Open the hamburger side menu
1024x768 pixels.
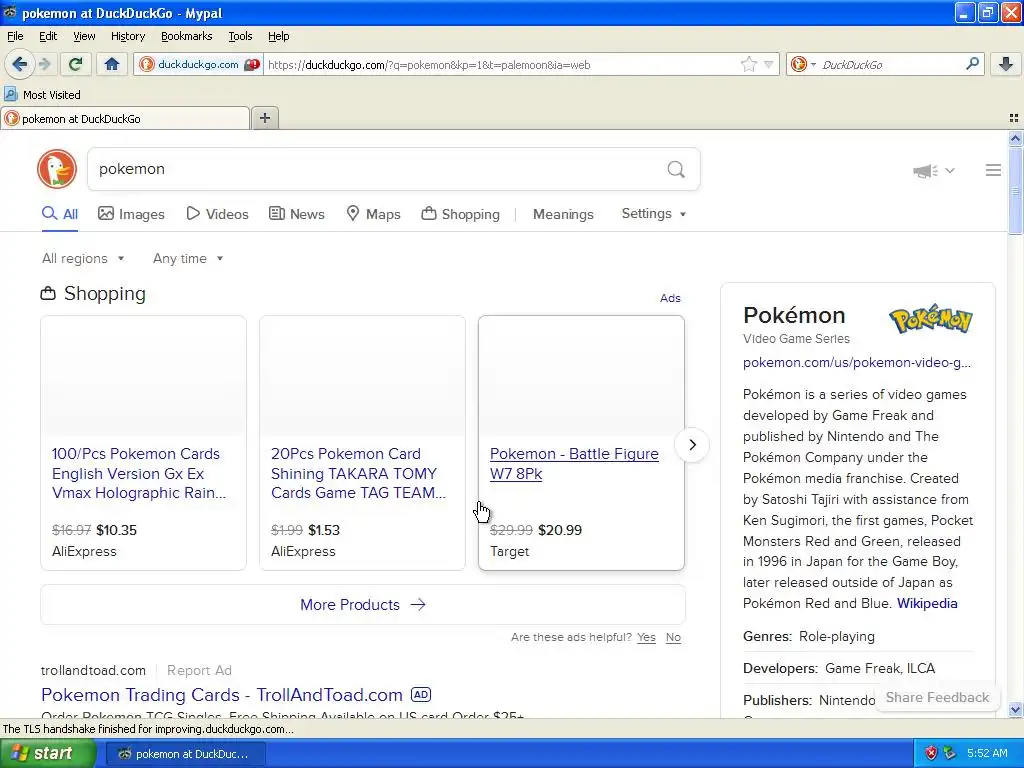pyautogui.click(x=993, y=170)
